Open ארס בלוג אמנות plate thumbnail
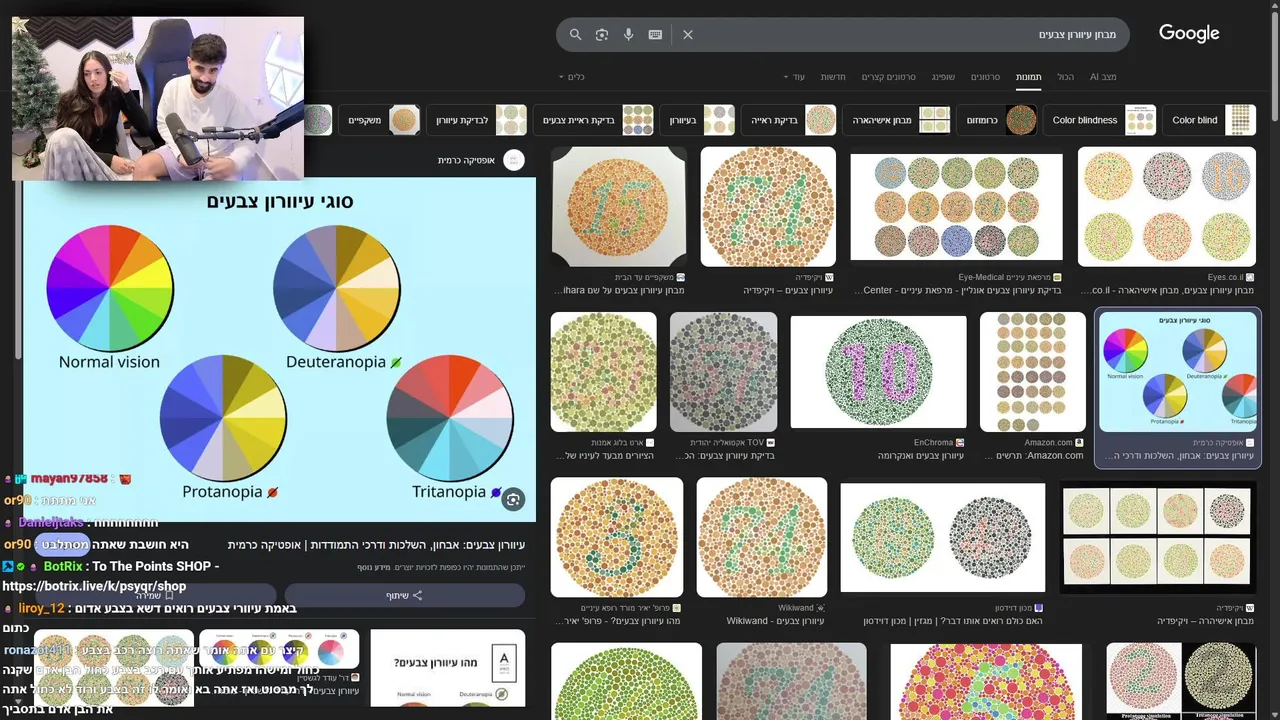This screenshot has width=1280, height=720. [603, 372]
